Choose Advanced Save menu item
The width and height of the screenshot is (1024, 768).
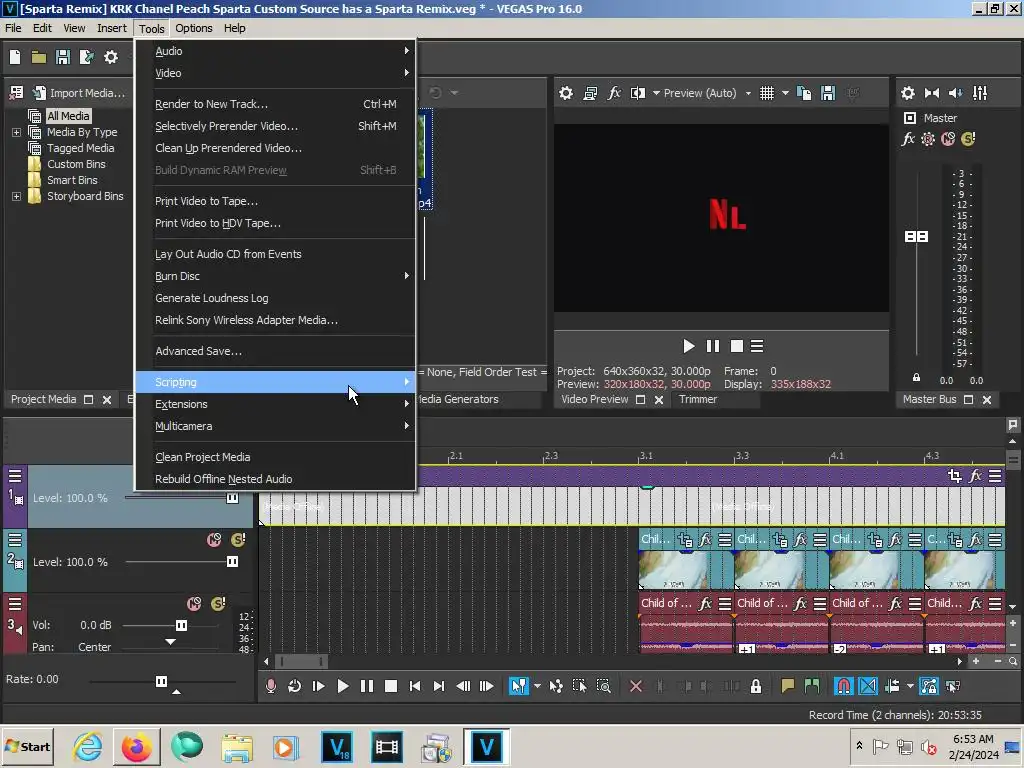[x=275, y=351]
